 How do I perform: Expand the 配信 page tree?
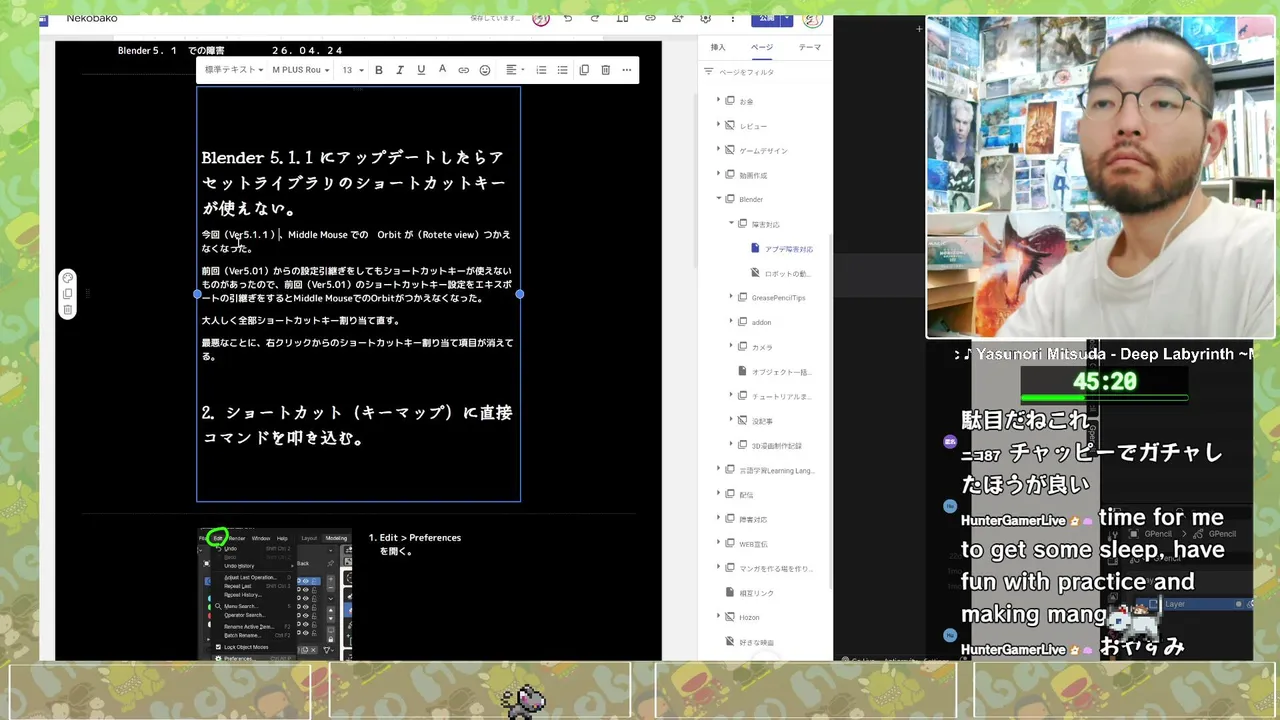[718, 494]
